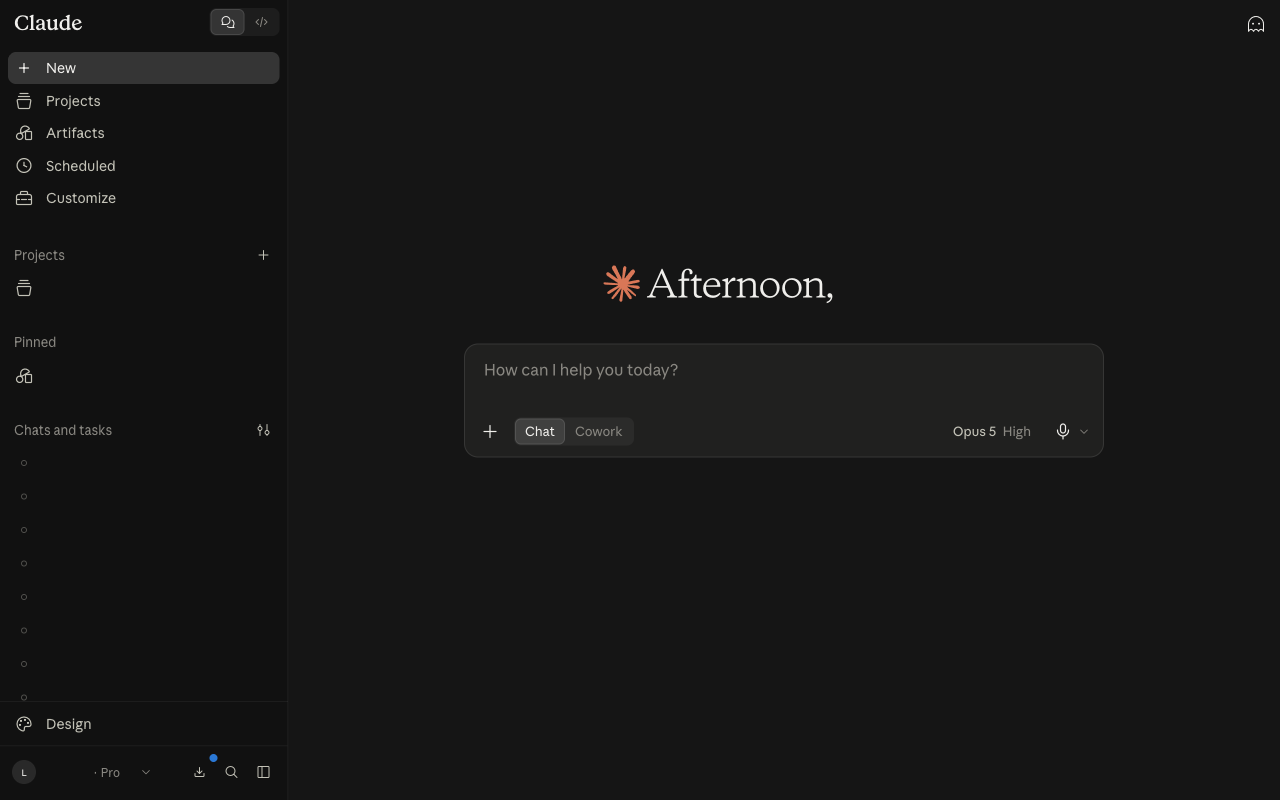Open the Artifacts page
The height and width of the screenshot is (800, 1280).
click(143, 133)
